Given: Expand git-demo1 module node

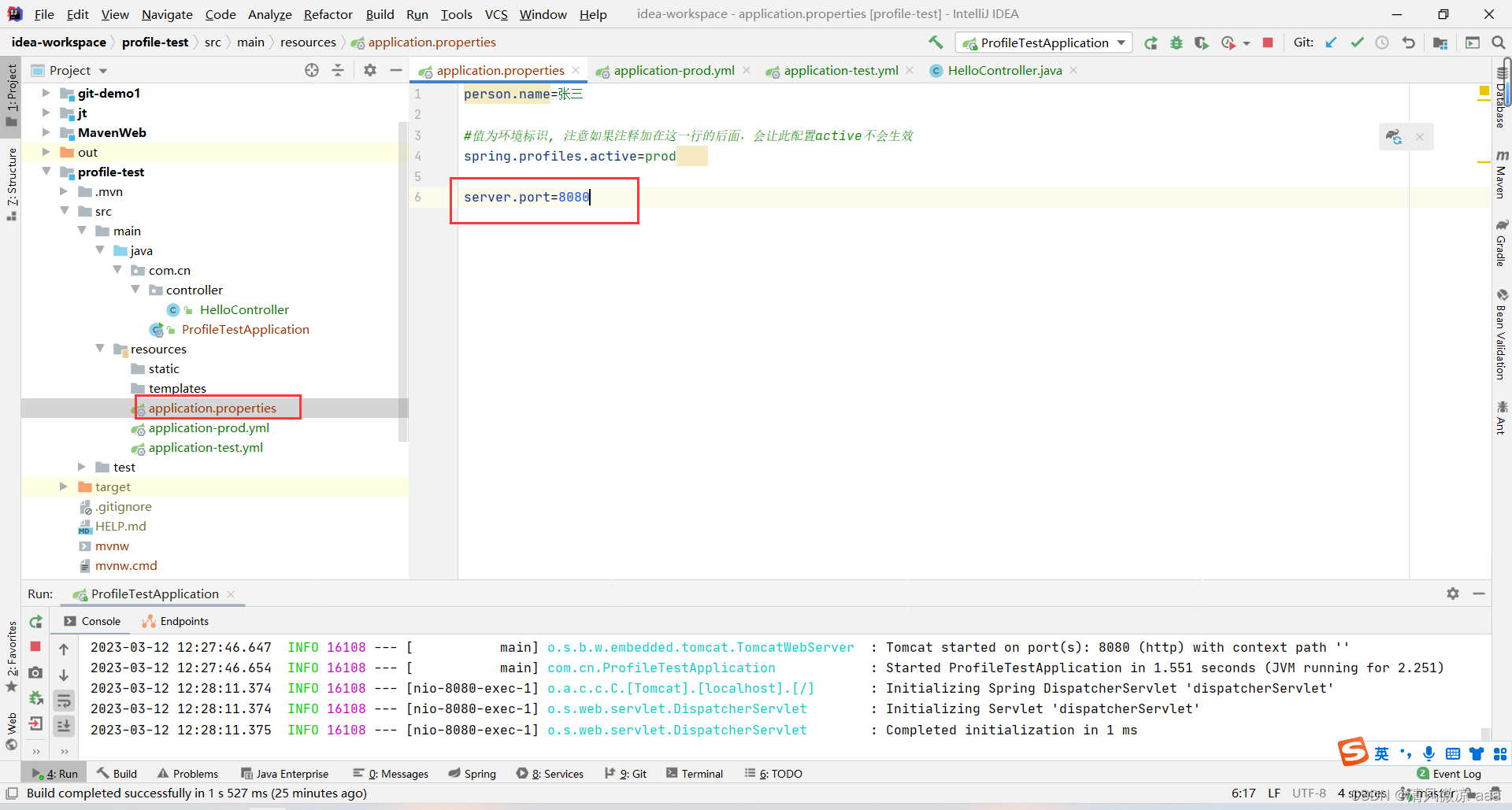Looking at the screenshot, I should pos(46,93).
